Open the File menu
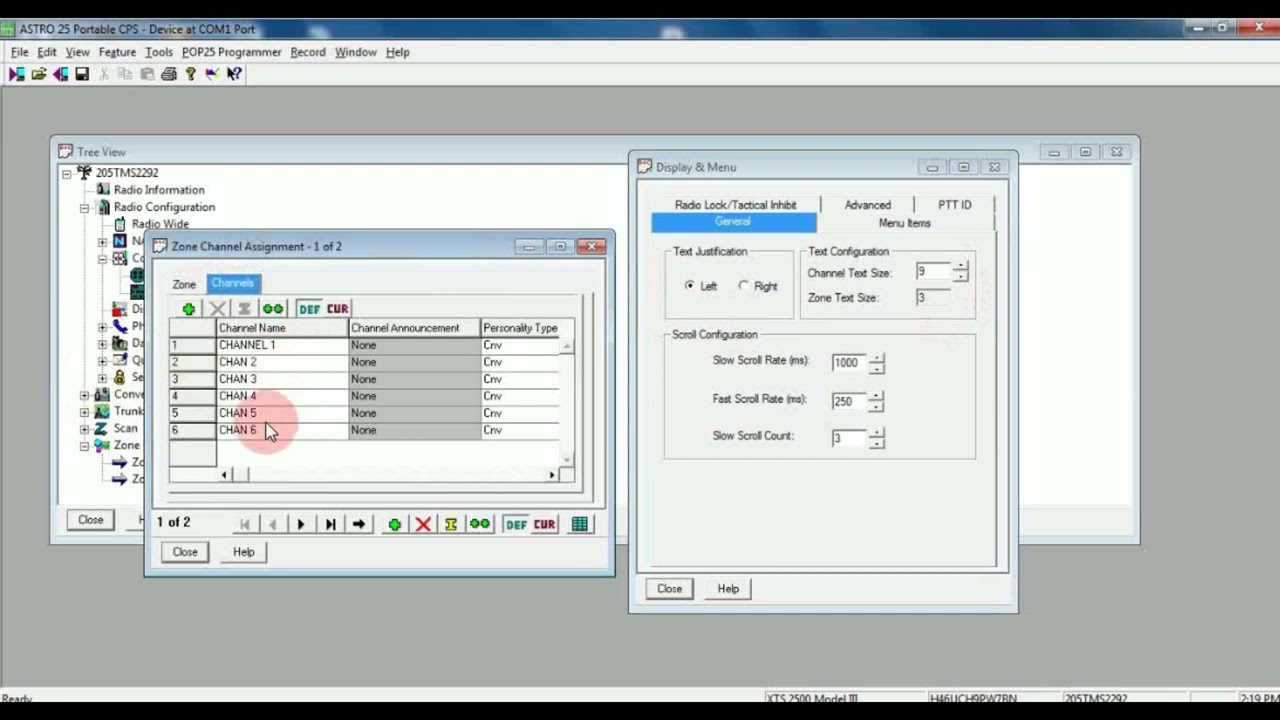Viewport: 1280px width, 720px height. pyautogui.click(x=20, y=52)
